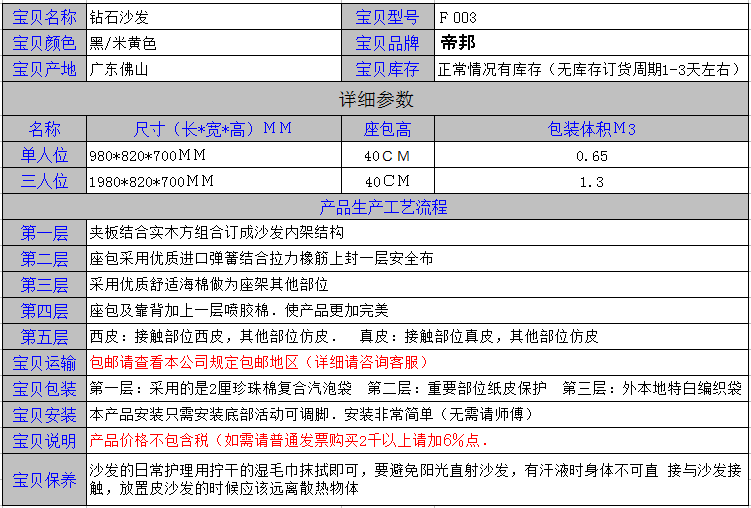Select the 第一层 row label
The image size is (751, 508).
coord(45,233)
